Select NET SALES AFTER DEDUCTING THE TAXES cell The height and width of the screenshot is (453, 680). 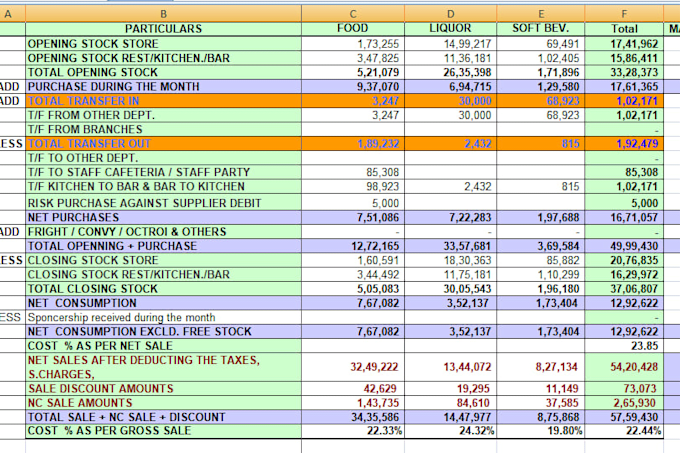click(x=163, y=367)
